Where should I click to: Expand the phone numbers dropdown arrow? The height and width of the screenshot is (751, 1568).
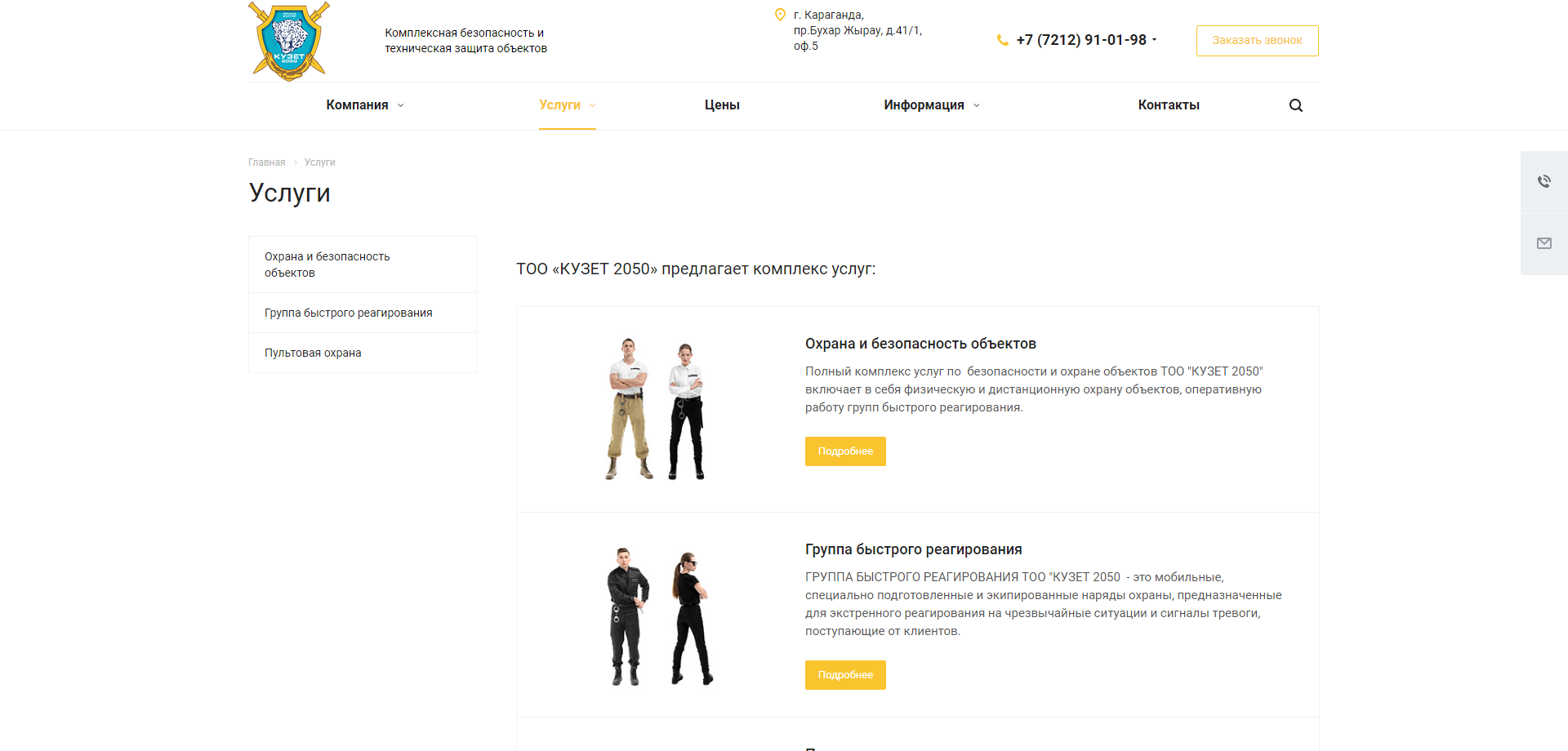(1154, 39)
